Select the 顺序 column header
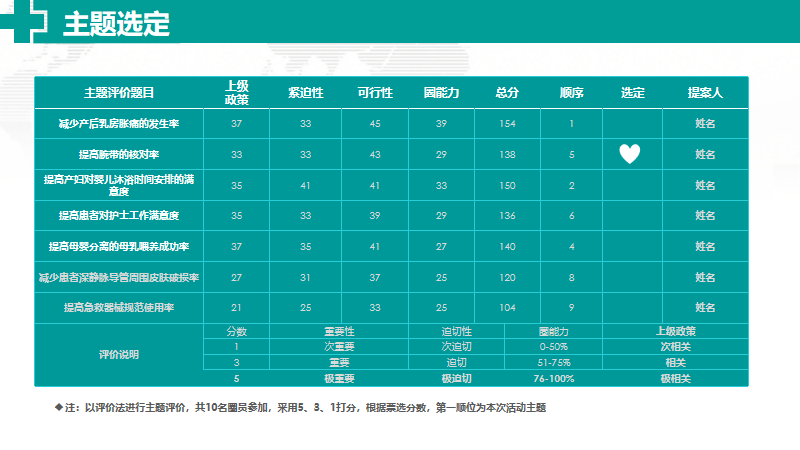This screenshot has height=450, width=800. pyautogui.click(x=571, y=93)
